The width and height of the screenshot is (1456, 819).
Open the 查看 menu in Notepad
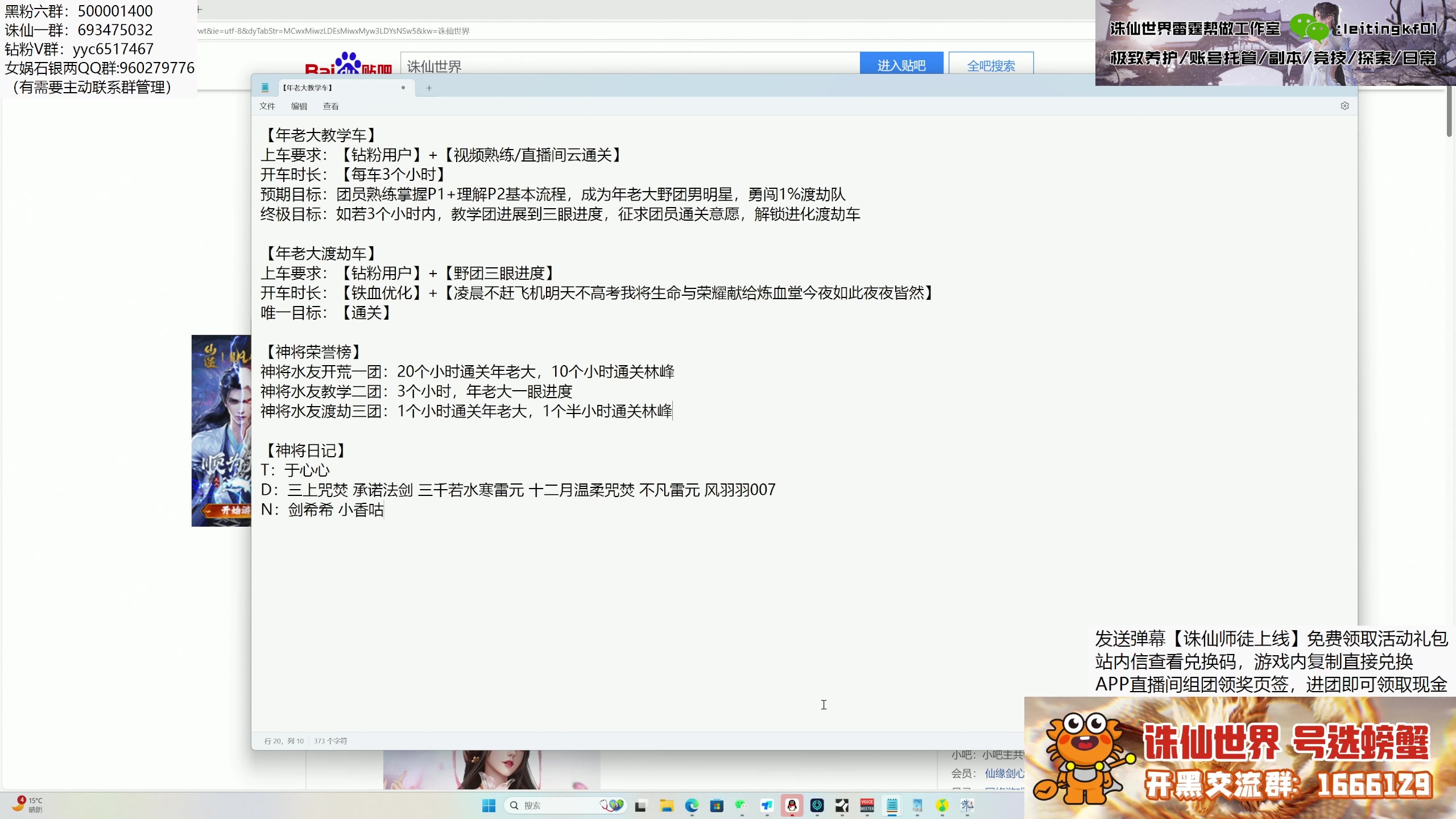330,106
